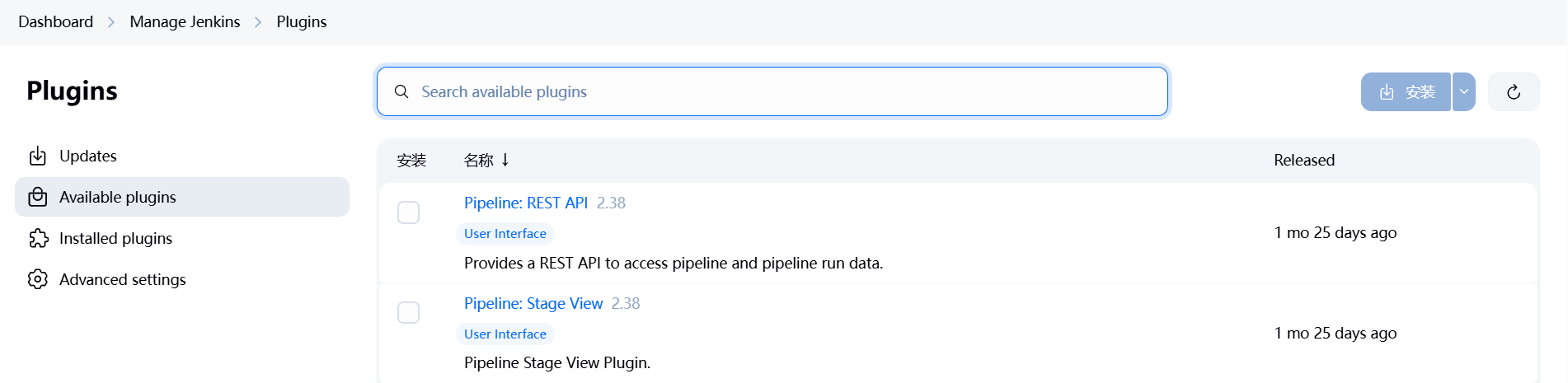Check the Pipeline: Stage View checkbox
The width and height of the screenshot is (1568, 383).
409,313
